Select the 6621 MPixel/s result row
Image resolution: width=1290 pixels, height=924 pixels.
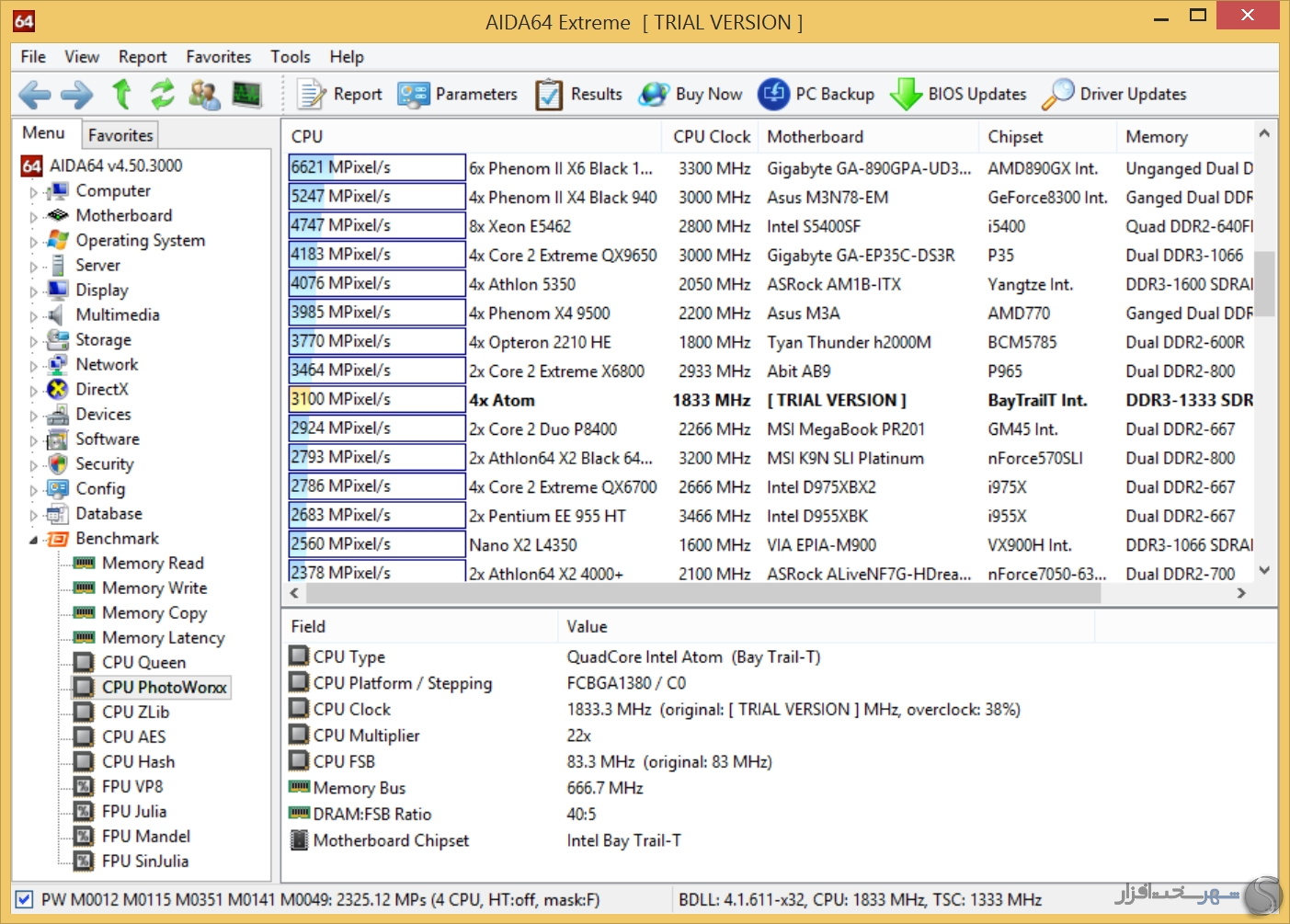771,168
